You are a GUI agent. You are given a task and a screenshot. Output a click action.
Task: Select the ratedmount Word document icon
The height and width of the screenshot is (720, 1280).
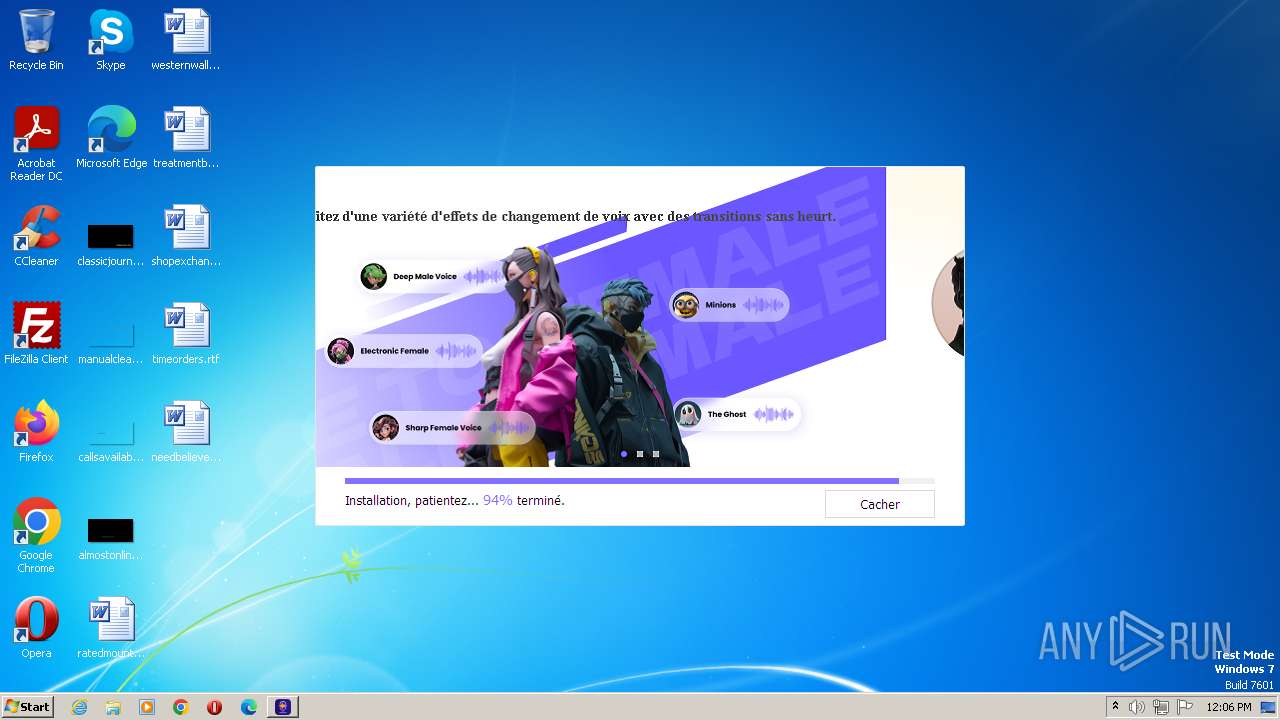110,628
